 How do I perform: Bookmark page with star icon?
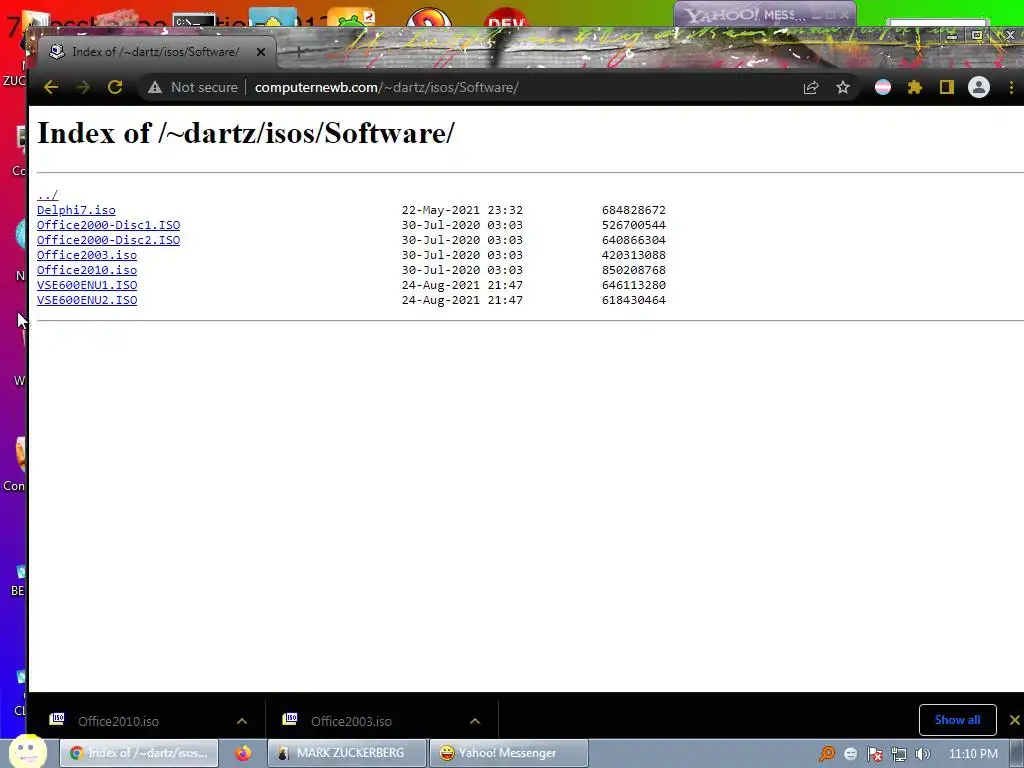[x=843, y=88]
